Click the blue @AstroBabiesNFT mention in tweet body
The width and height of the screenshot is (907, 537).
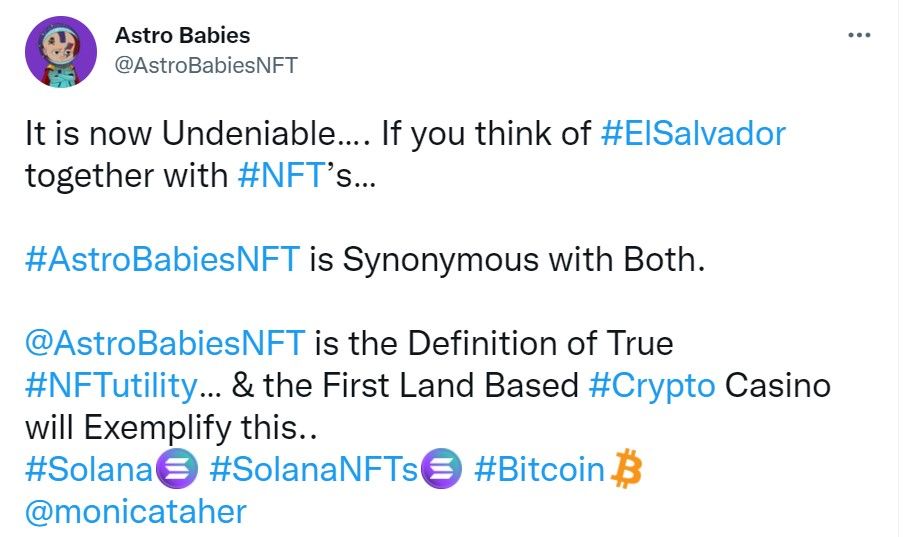click(165, 344)
